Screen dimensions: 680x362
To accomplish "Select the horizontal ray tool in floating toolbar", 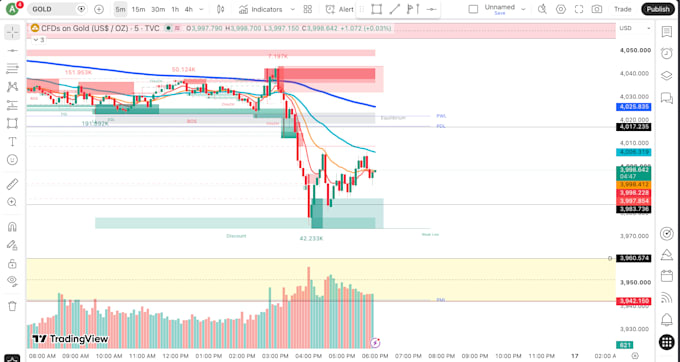I will 431,9.
